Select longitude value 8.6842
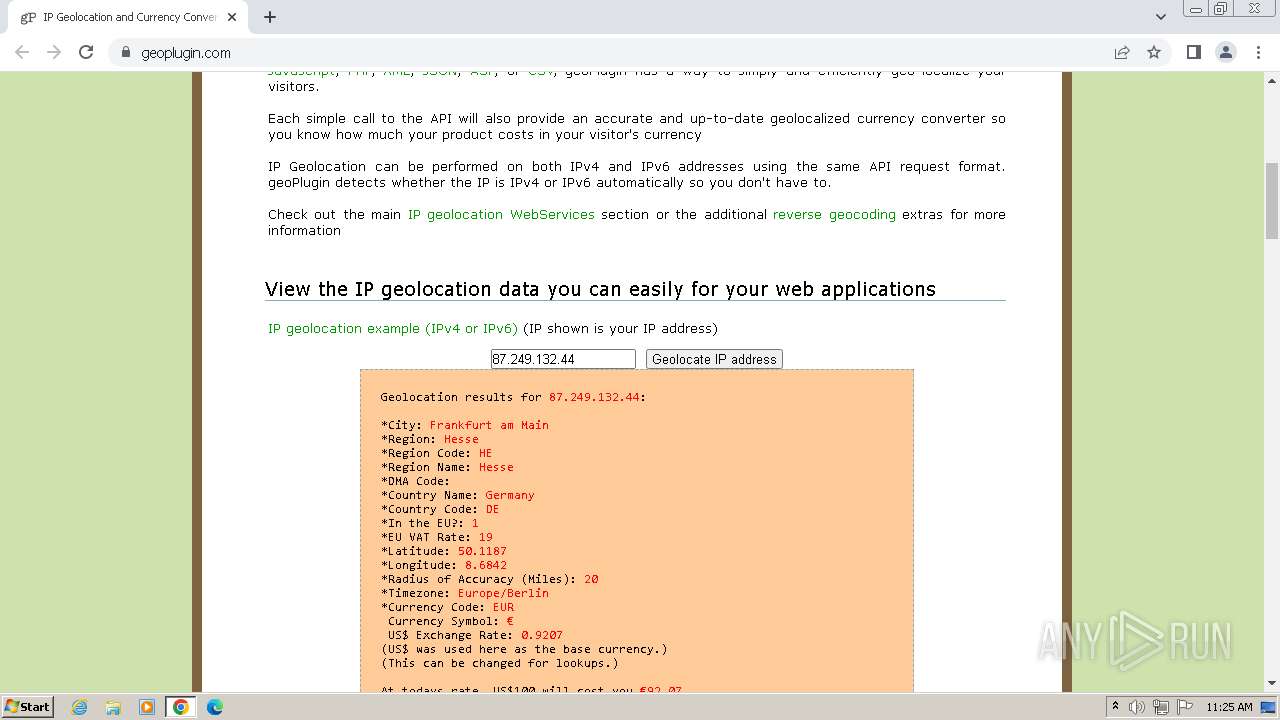1280x720 pixels. point(486,565)
